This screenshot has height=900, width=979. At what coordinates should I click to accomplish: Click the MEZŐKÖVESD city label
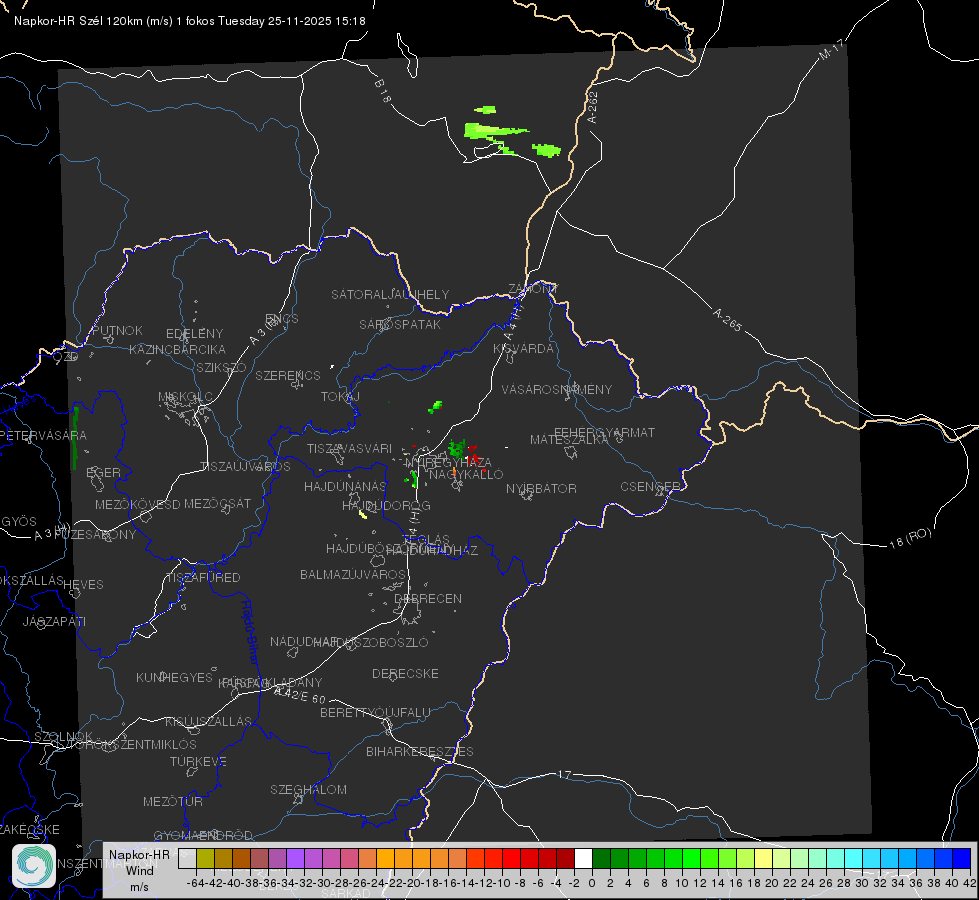tap(137, 504)
